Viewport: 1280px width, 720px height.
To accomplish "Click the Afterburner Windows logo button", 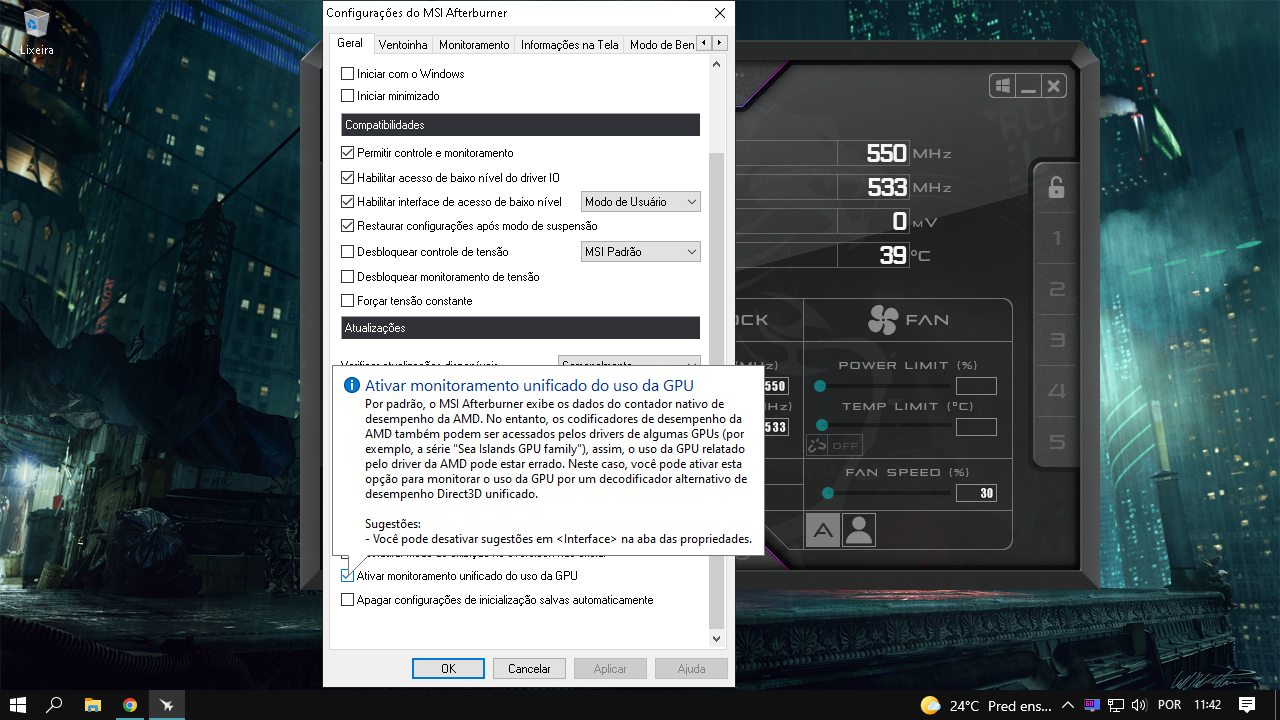I will (1003, 86).
